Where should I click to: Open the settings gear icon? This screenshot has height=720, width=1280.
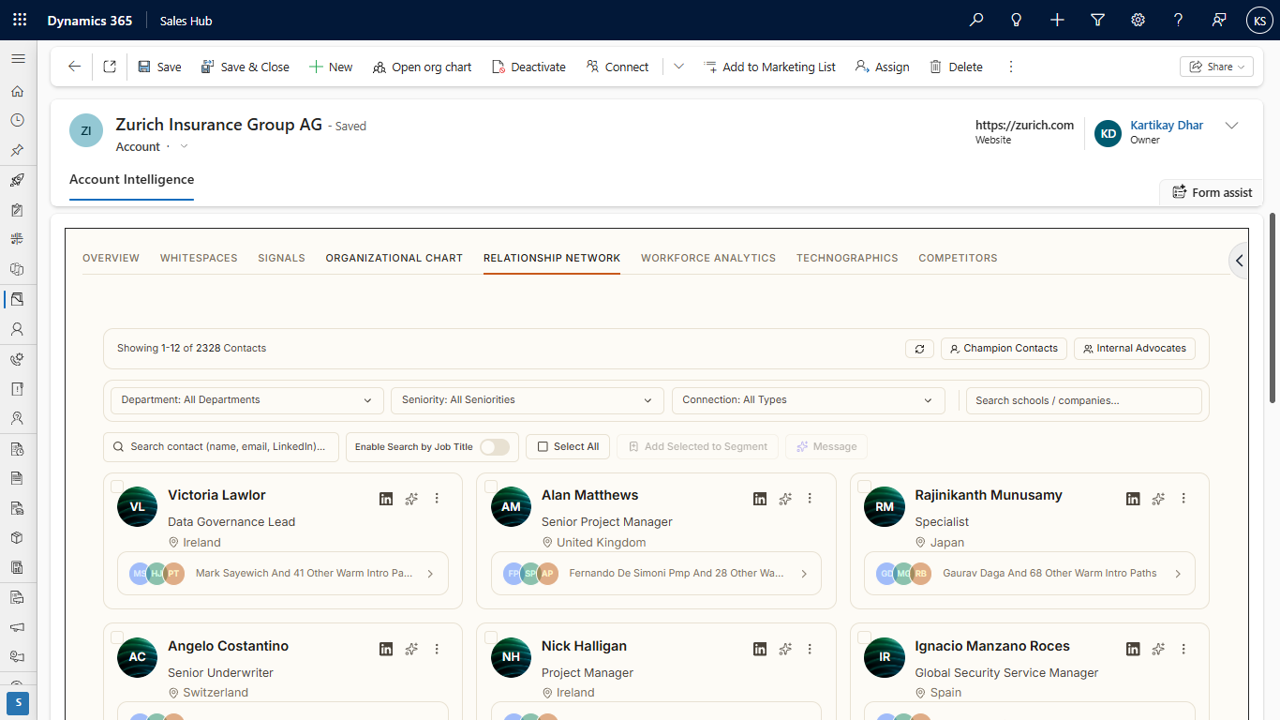(1138, 20)
